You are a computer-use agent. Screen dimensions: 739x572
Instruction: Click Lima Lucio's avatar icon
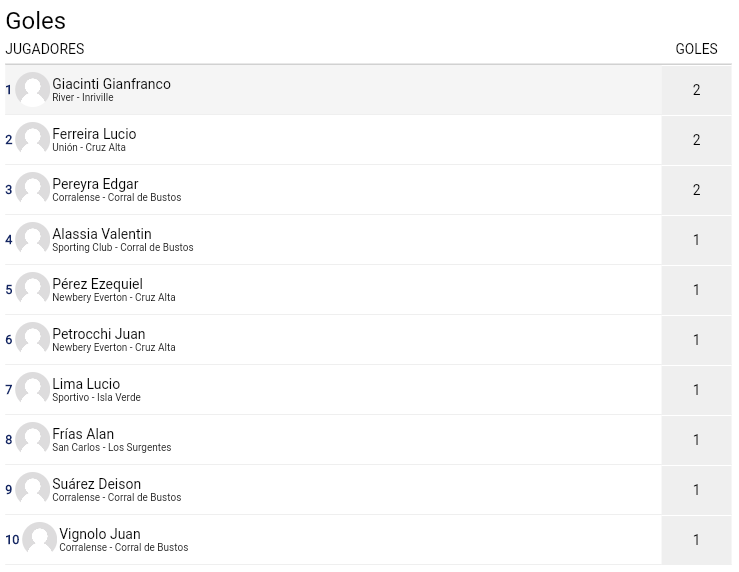pyautogui.click(x=33, y=389)
